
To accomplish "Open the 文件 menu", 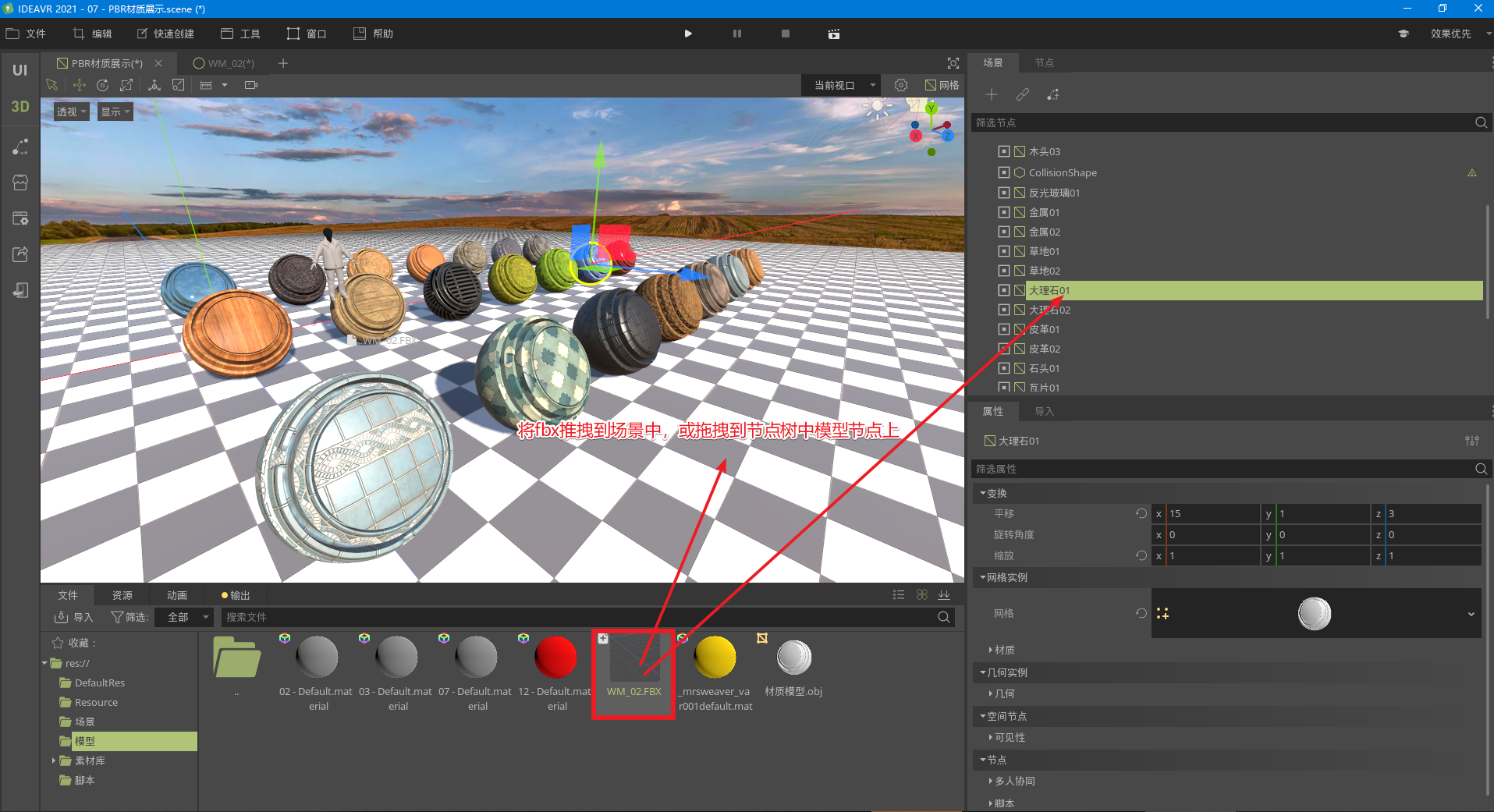I will click(27, 34).
